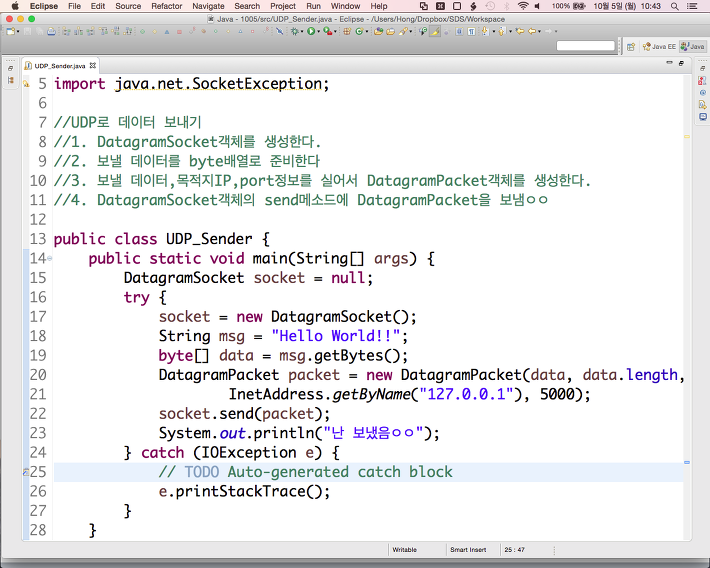Image resolution: width=710 pixels, height=568 pixels.
Task: Open the File menu
Action: pos(74,6)
